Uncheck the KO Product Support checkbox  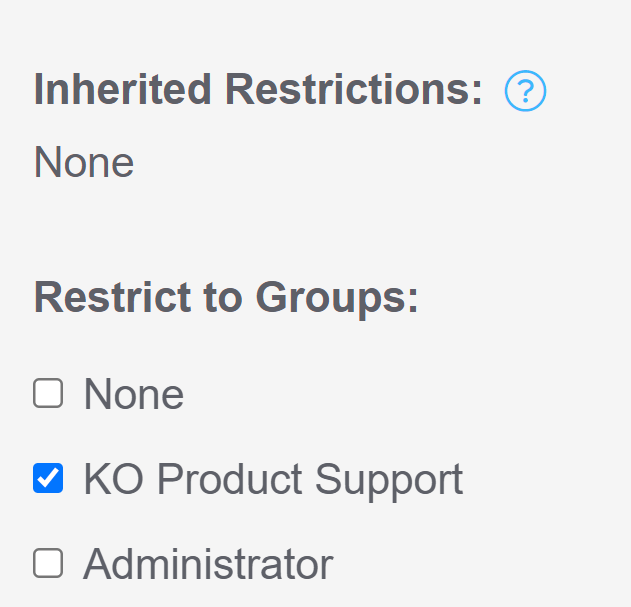click(48, 479)
